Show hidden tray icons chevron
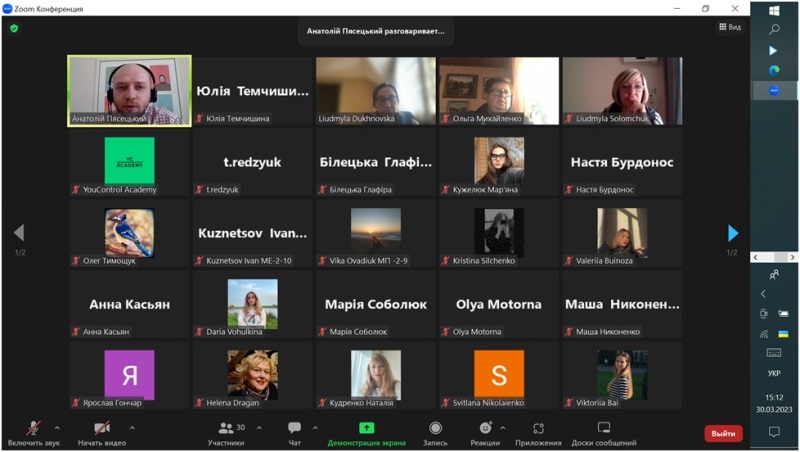800x452 pixels. pos(763,293)
